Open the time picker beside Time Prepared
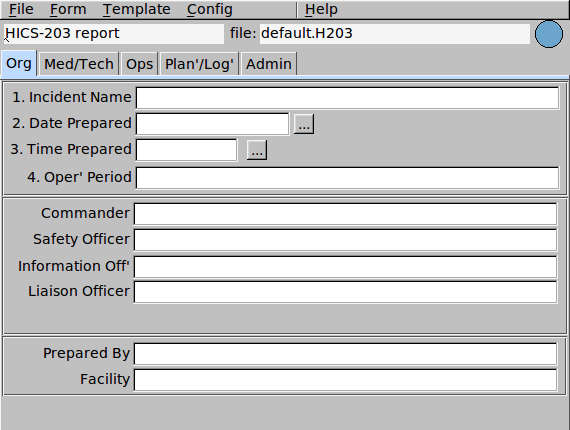This screenshot has width=570, height=430. 257,150
